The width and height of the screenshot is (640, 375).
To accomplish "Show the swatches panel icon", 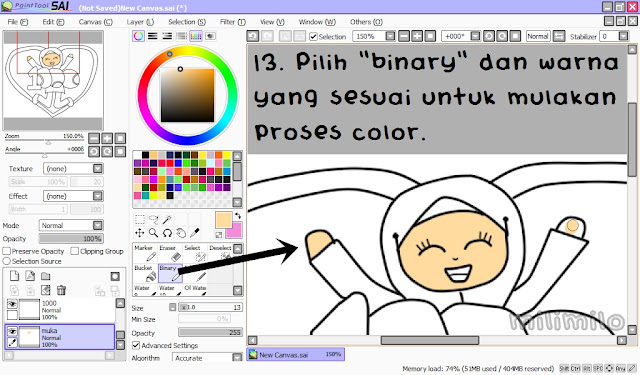I will click(196, 36).
